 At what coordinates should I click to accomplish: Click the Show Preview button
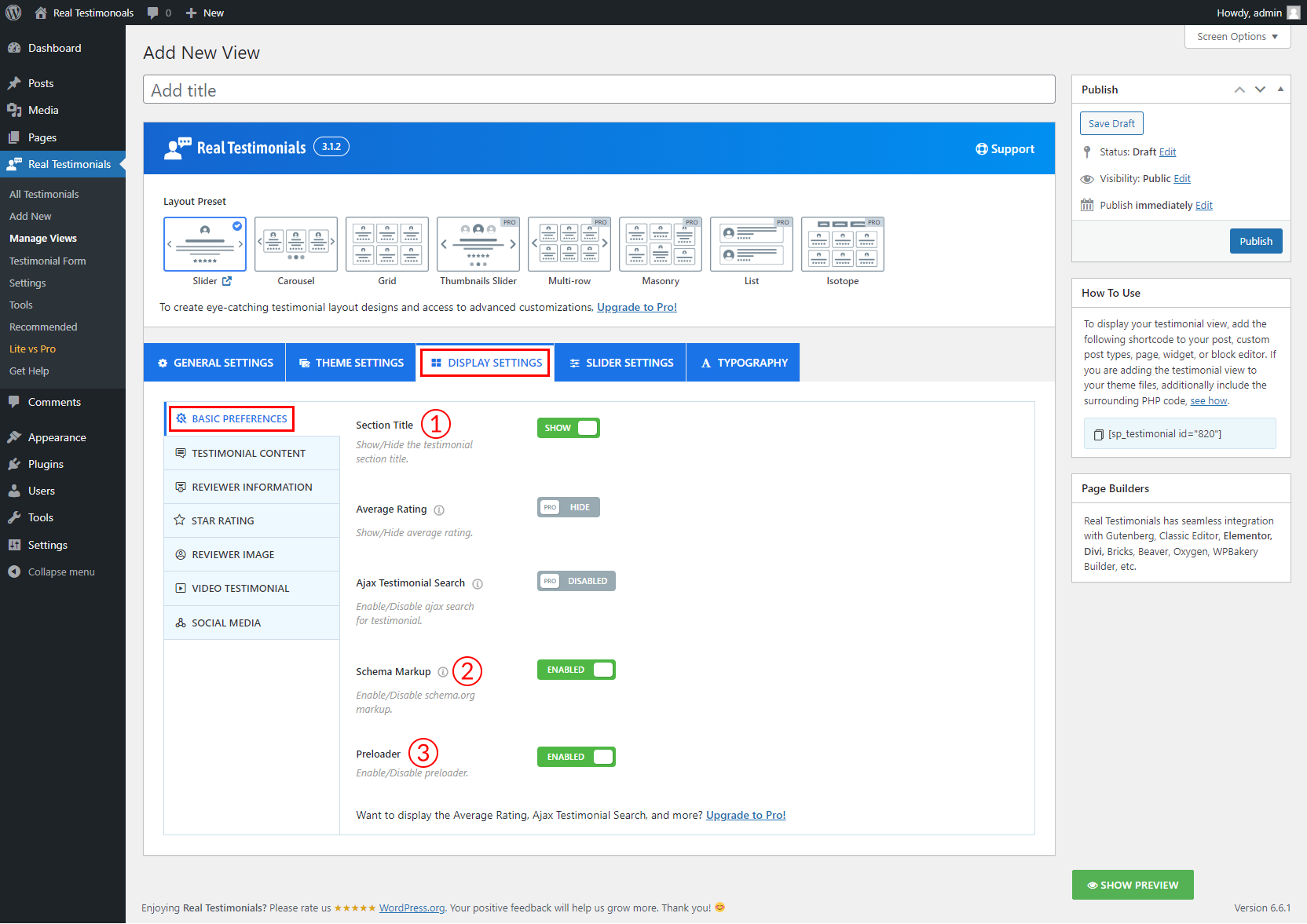tap(1133, 885)
